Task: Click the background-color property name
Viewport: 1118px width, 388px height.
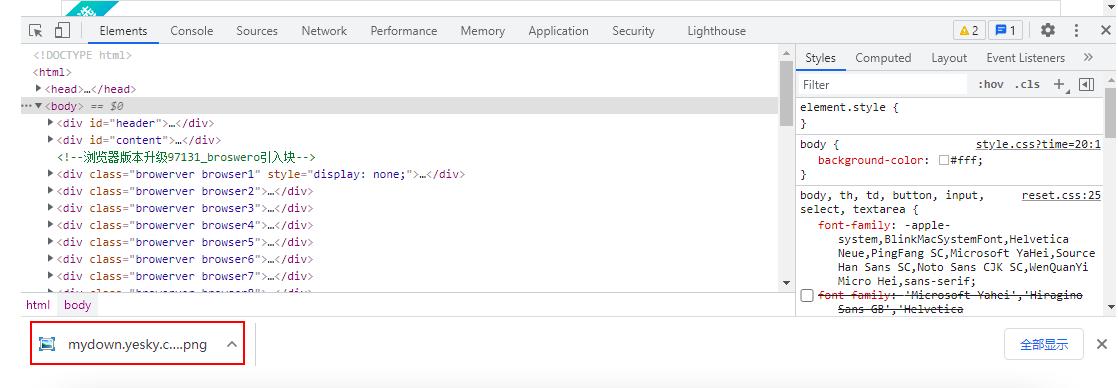Action: (871, 160)
